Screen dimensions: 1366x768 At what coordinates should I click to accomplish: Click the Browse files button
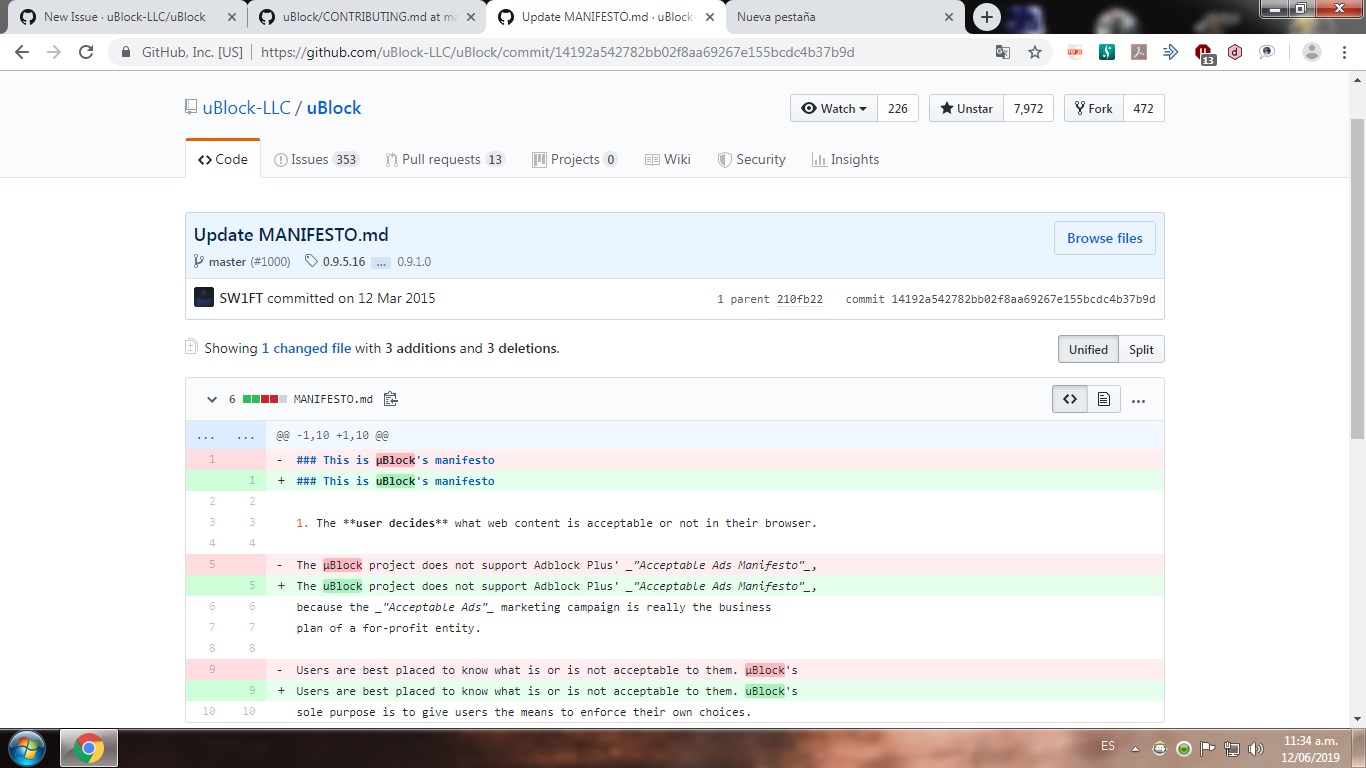point(1104,238)
